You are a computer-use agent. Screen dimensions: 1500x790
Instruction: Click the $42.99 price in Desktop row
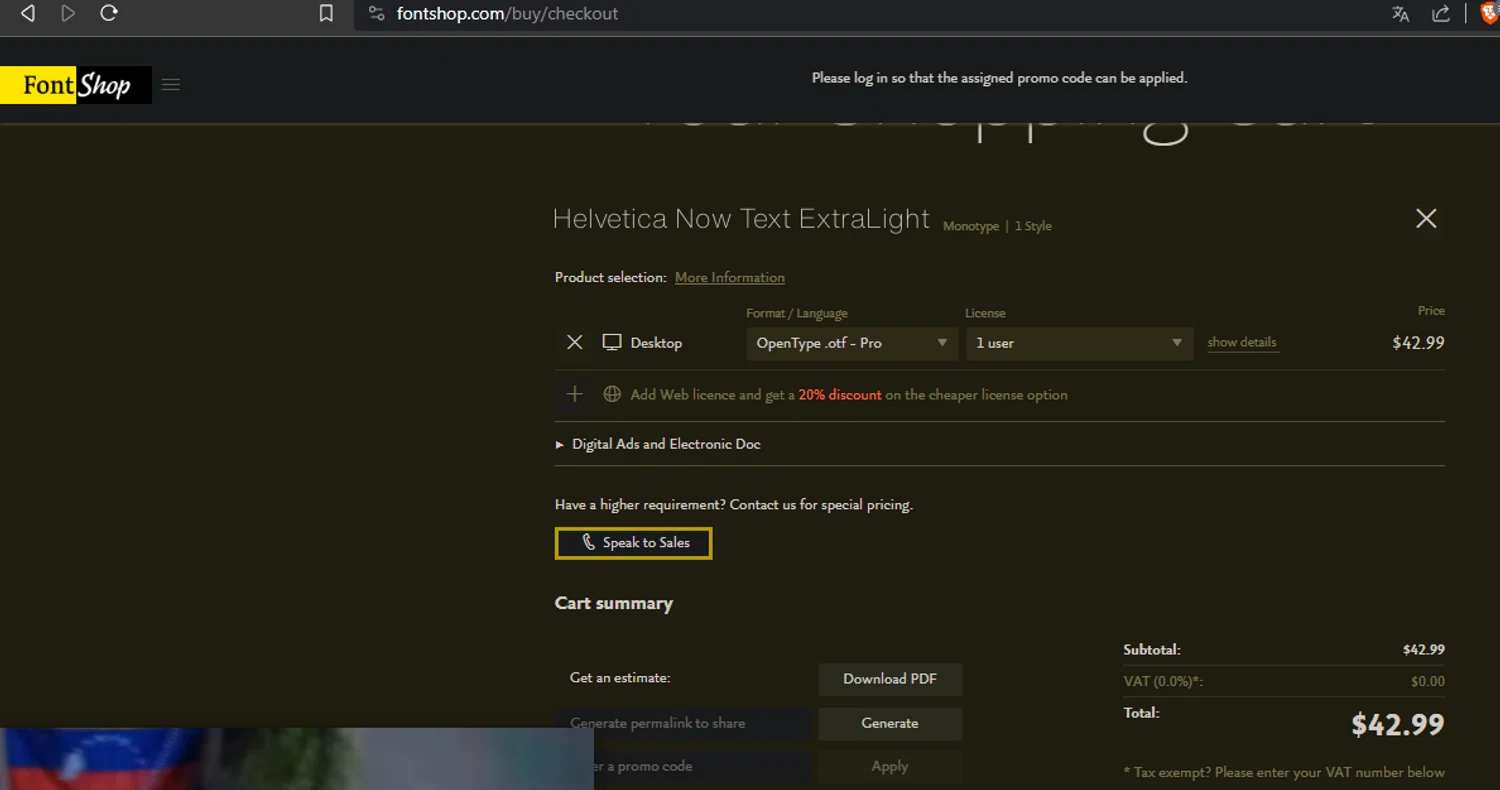tap(1418, 342)
